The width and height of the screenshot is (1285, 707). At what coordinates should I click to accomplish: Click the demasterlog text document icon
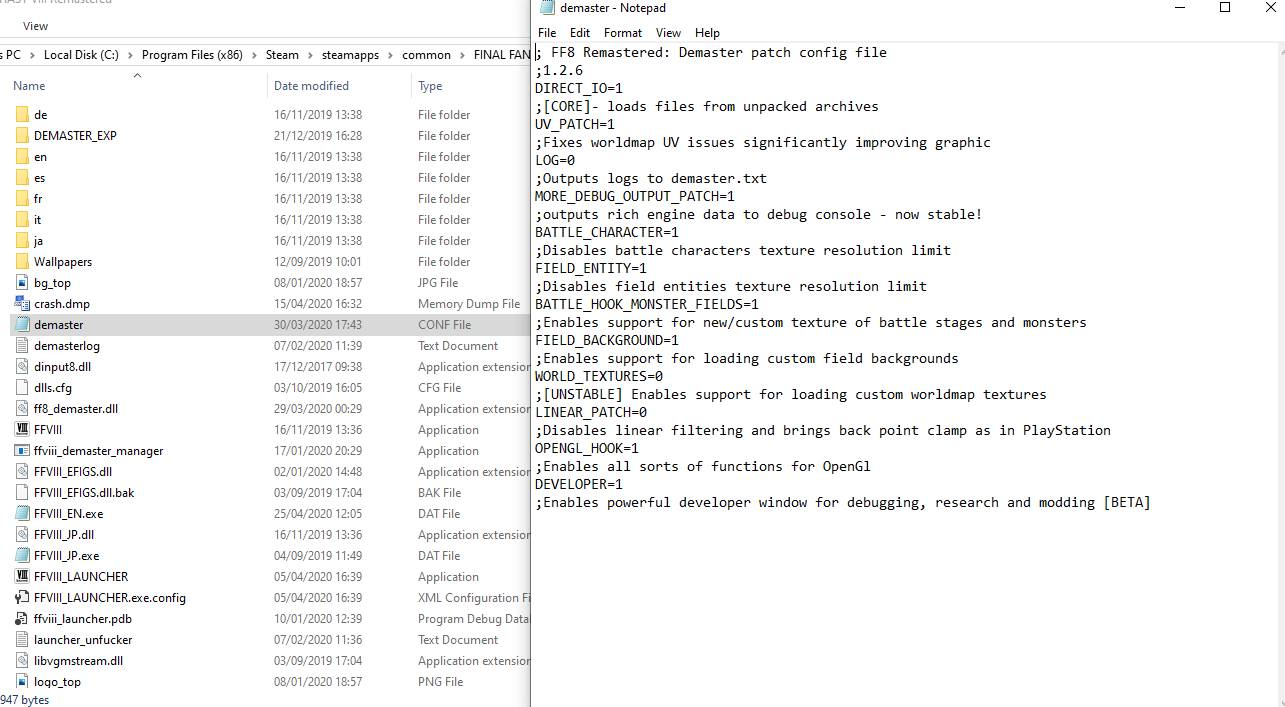pos(22,345)
